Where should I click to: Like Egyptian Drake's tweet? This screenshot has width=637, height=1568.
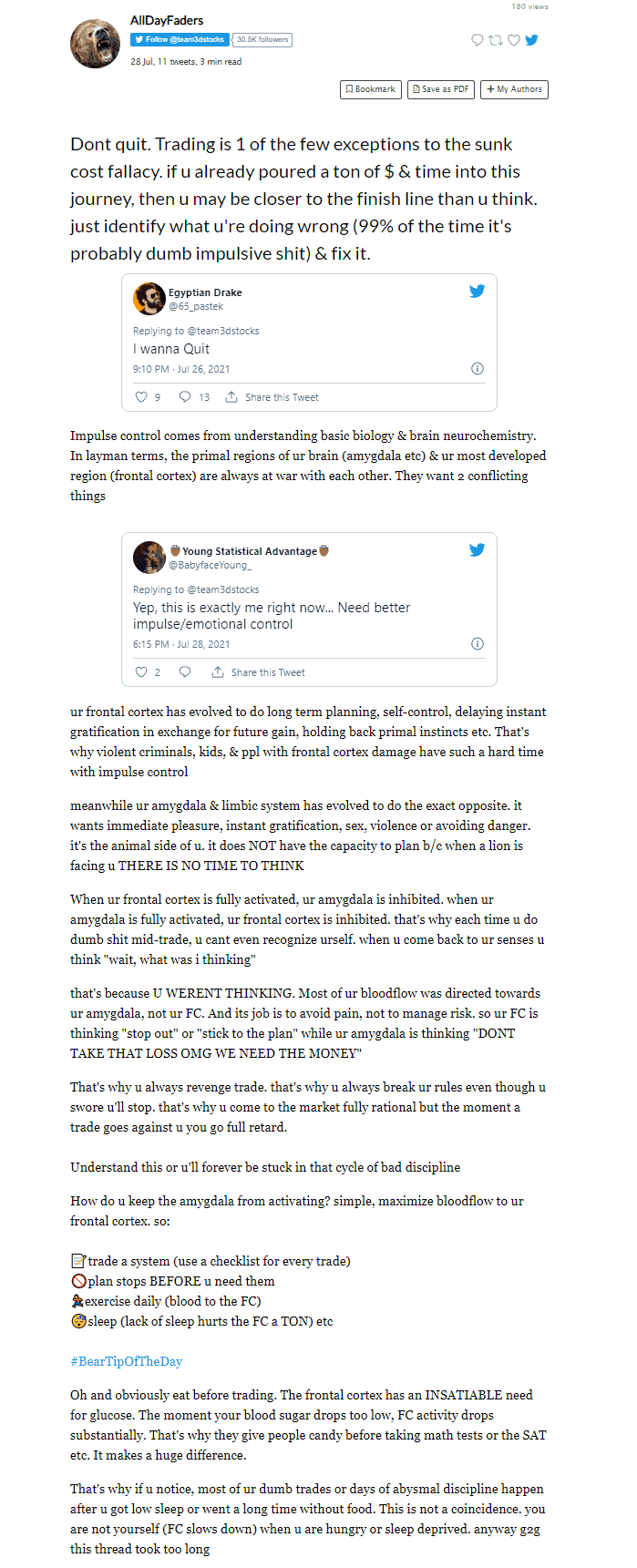click(141, 397)
